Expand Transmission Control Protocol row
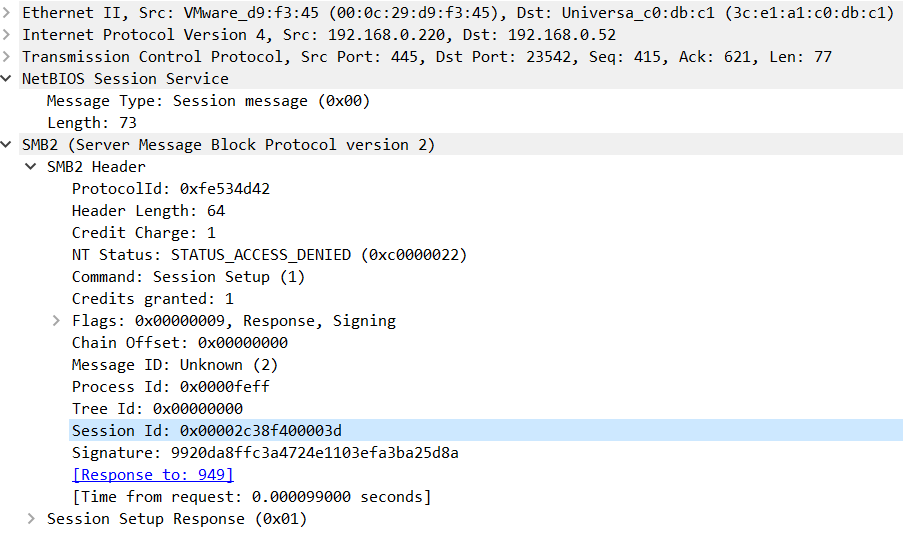 [6, 56]
